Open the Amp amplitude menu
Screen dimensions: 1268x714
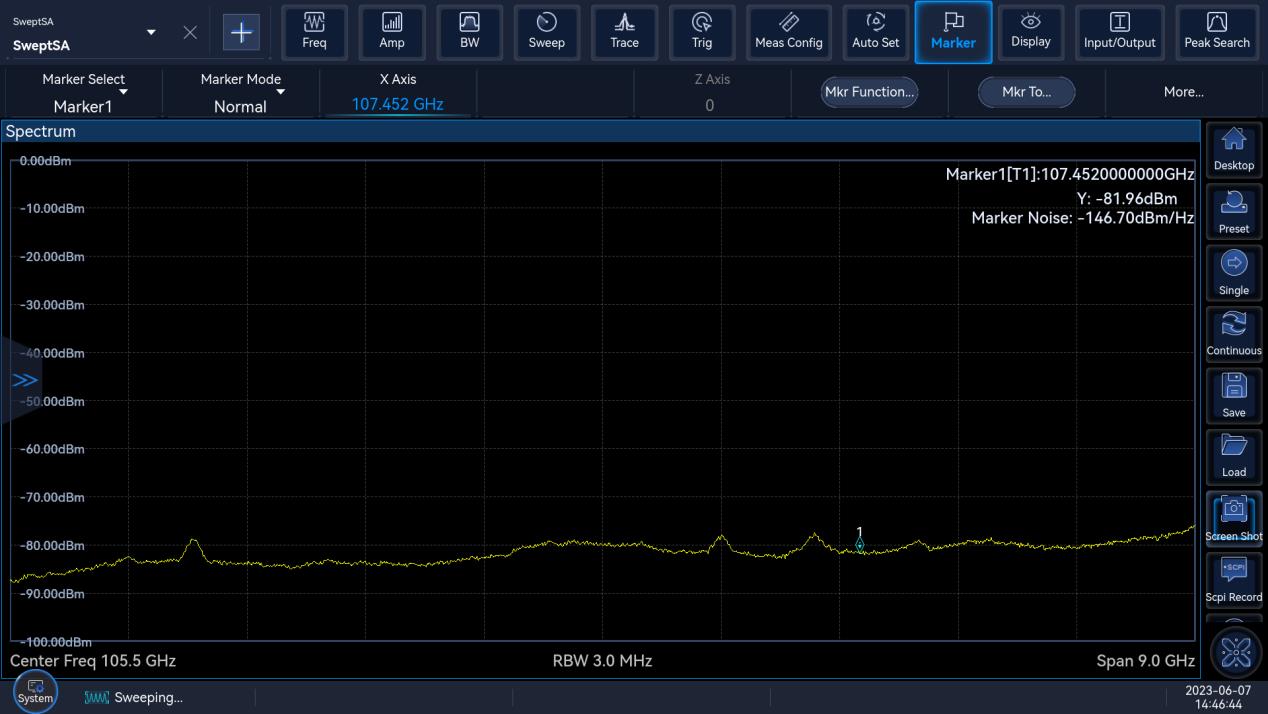click(x=392, y=32)
